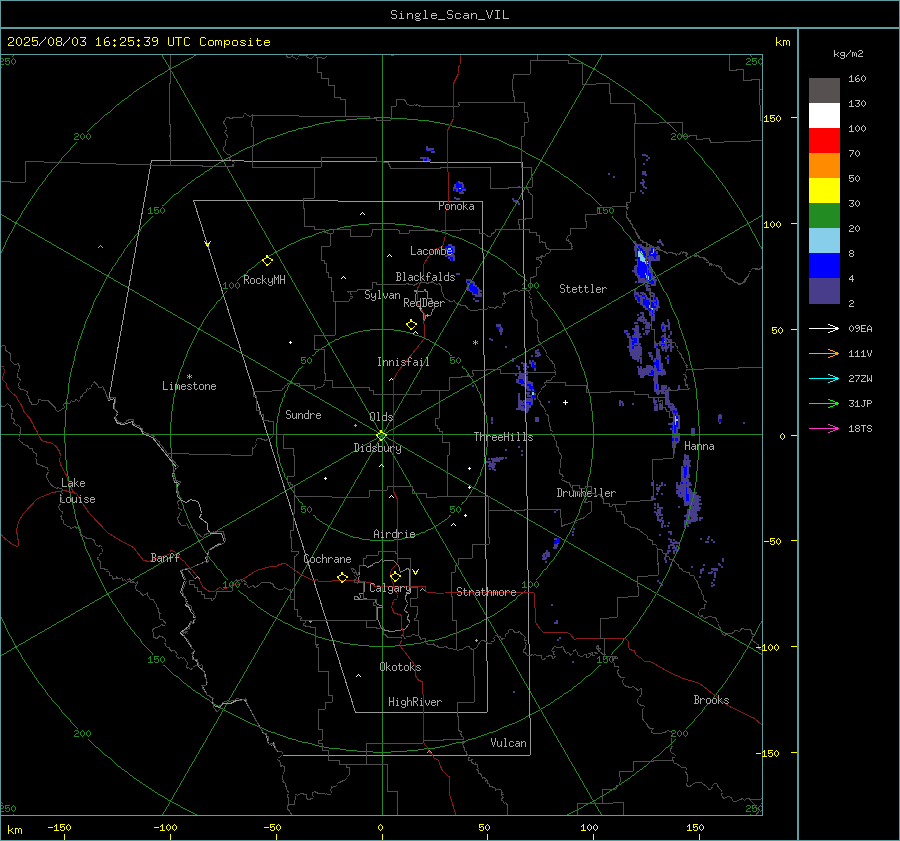This screenshot has width=900, height=841.
Task: Pick the blue 4-8 color swatch
Action: tap(824, 266)
